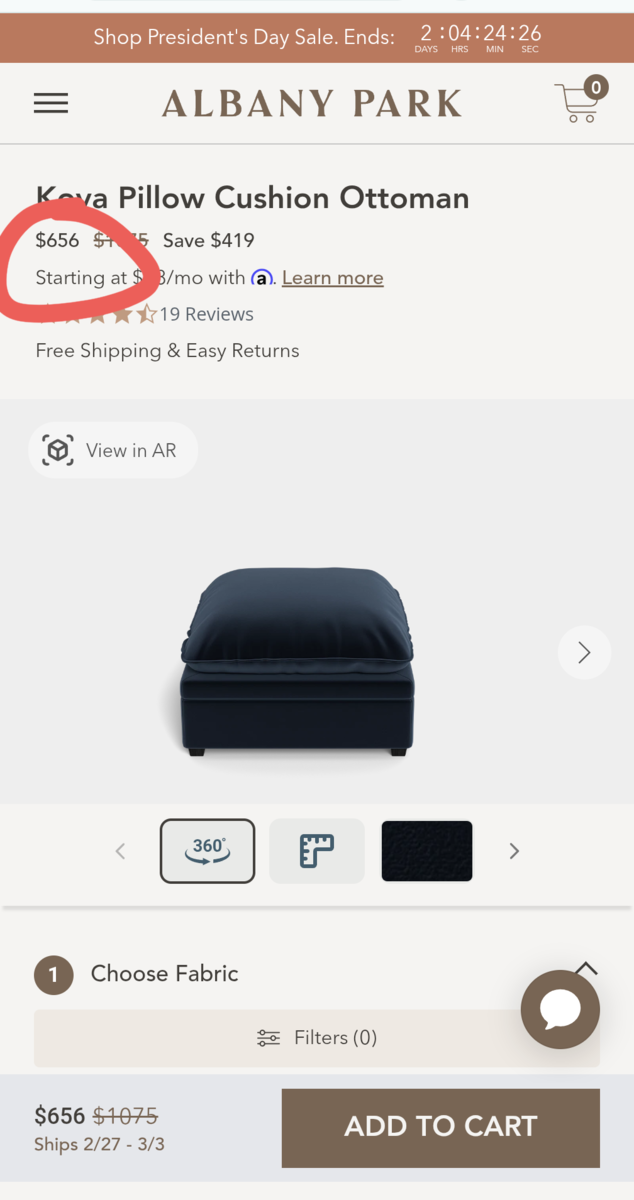Screen dimensions: 634x1200
Task: Open the live chat bubble
Action: 560,1009
